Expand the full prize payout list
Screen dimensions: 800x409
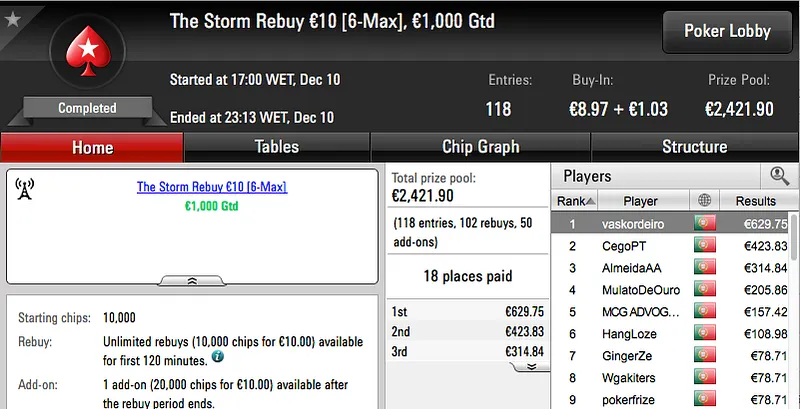[529, 367]
